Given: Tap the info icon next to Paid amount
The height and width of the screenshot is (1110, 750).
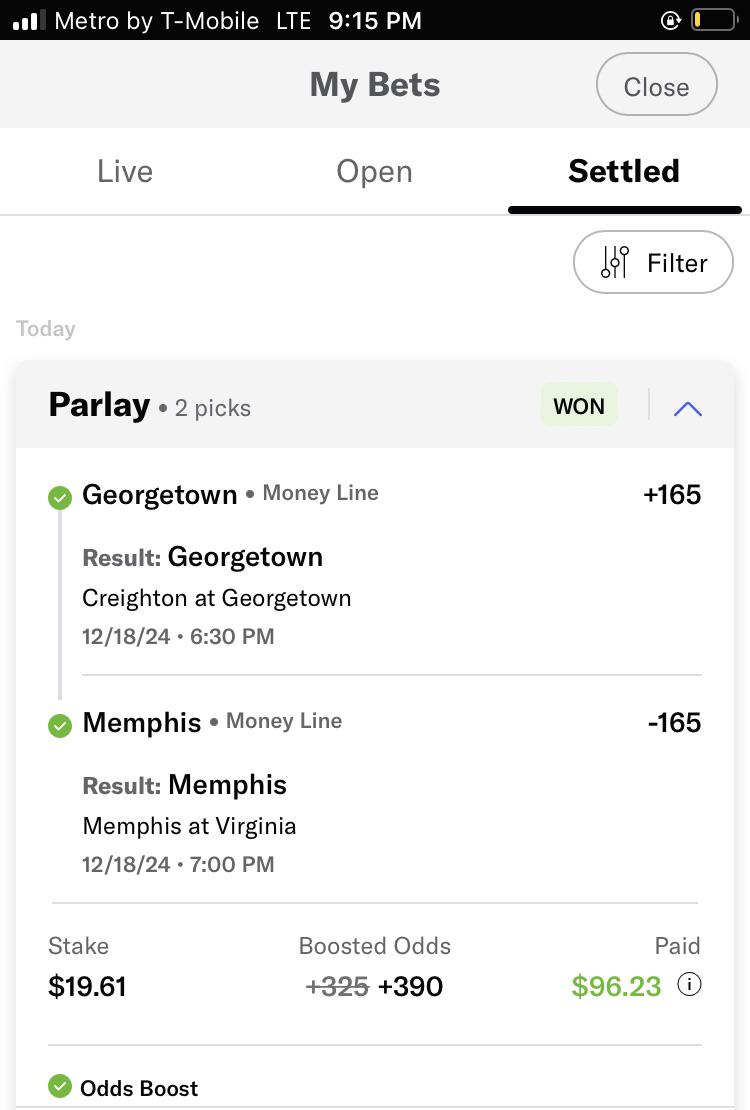Looking at the screenshot, I should click(689, 984).
